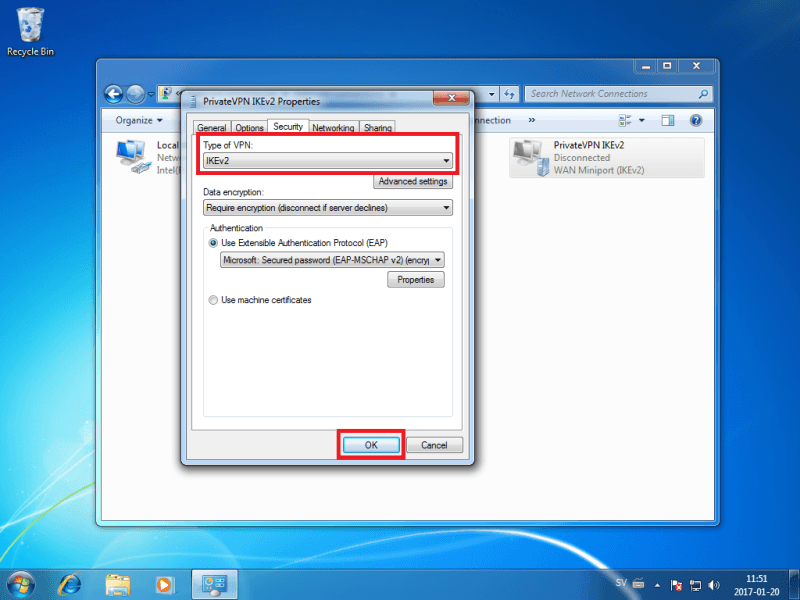Click the Advanced settings button

point(413,181)
